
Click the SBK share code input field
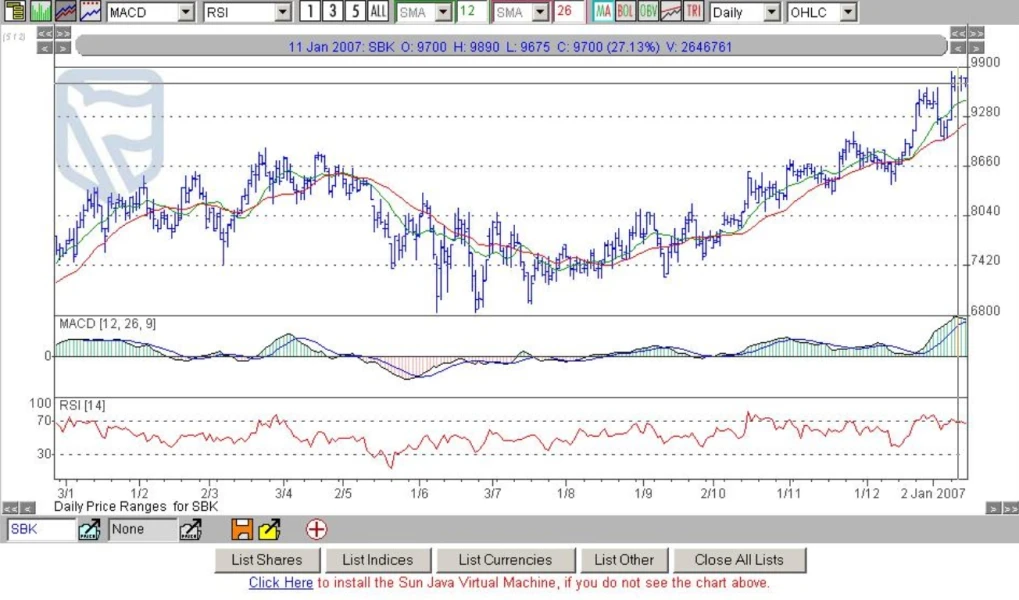click(40, 530)
